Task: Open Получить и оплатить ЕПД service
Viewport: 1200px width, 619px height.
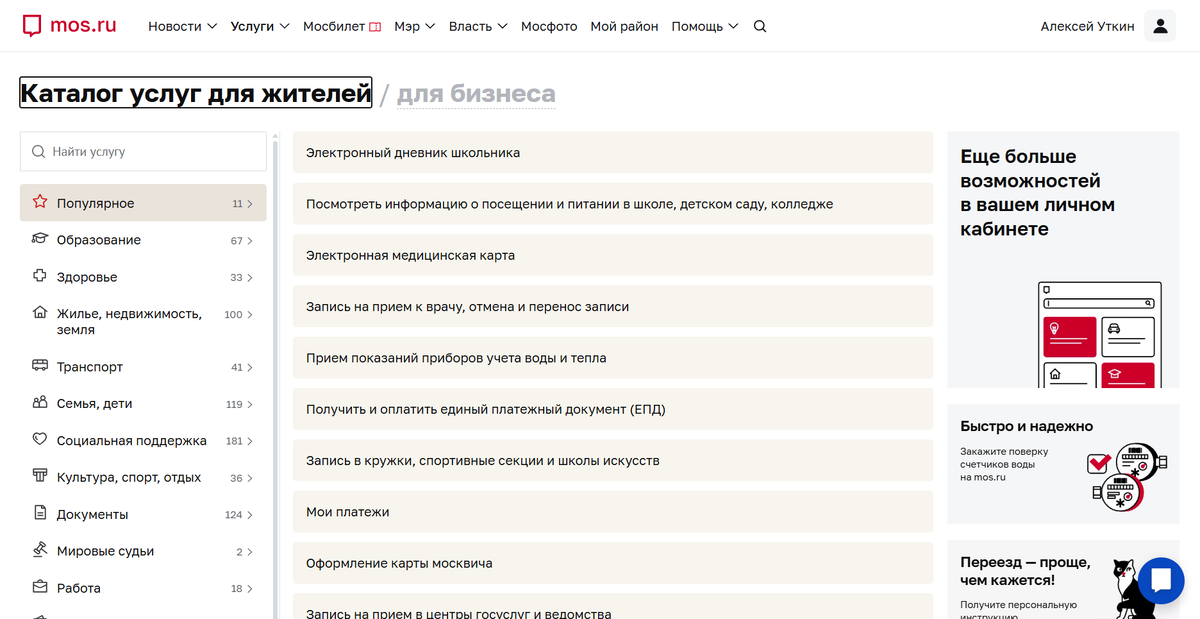Action: click(613, 409)
